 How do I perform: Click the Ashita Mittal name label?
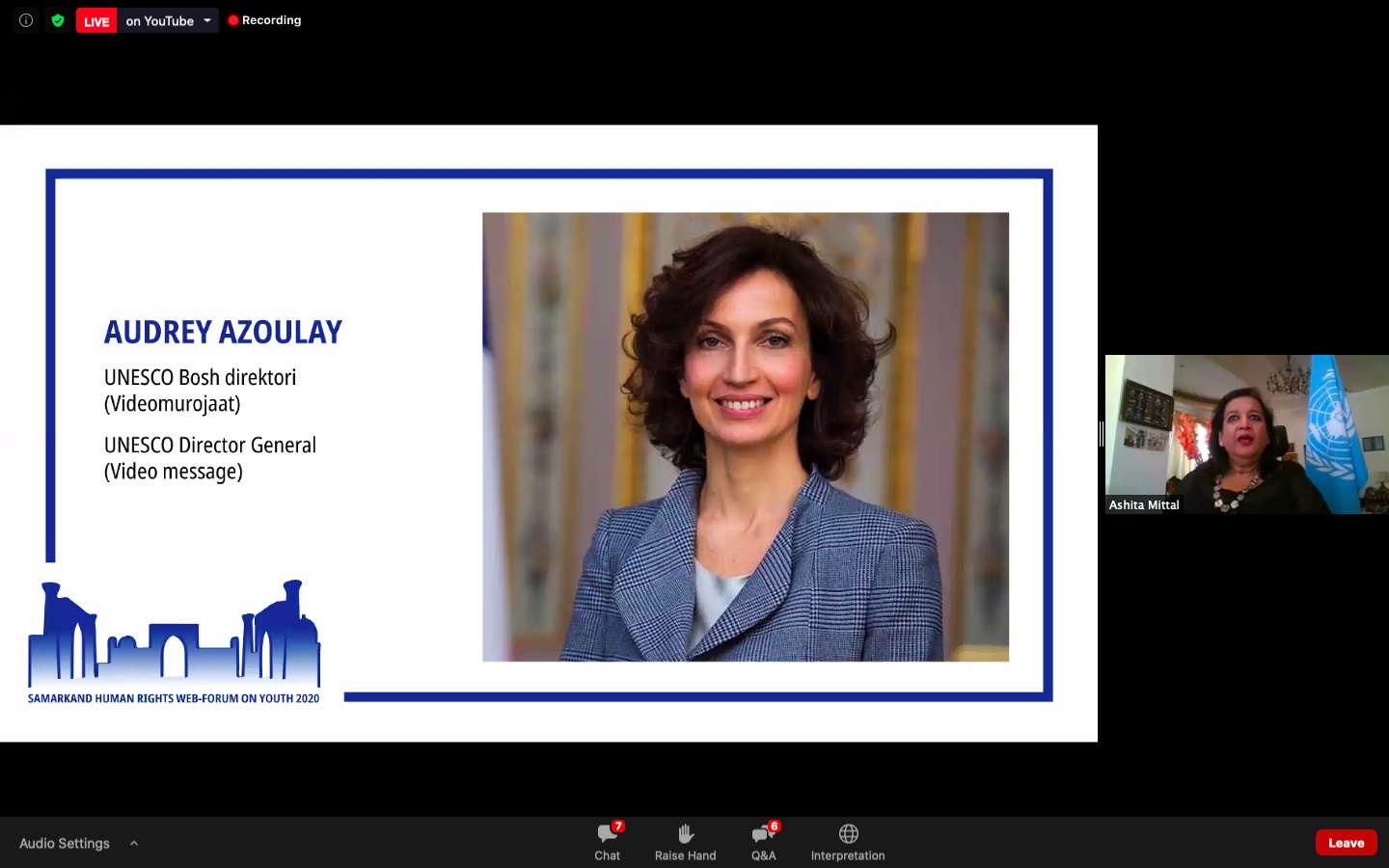point(1144,504)
